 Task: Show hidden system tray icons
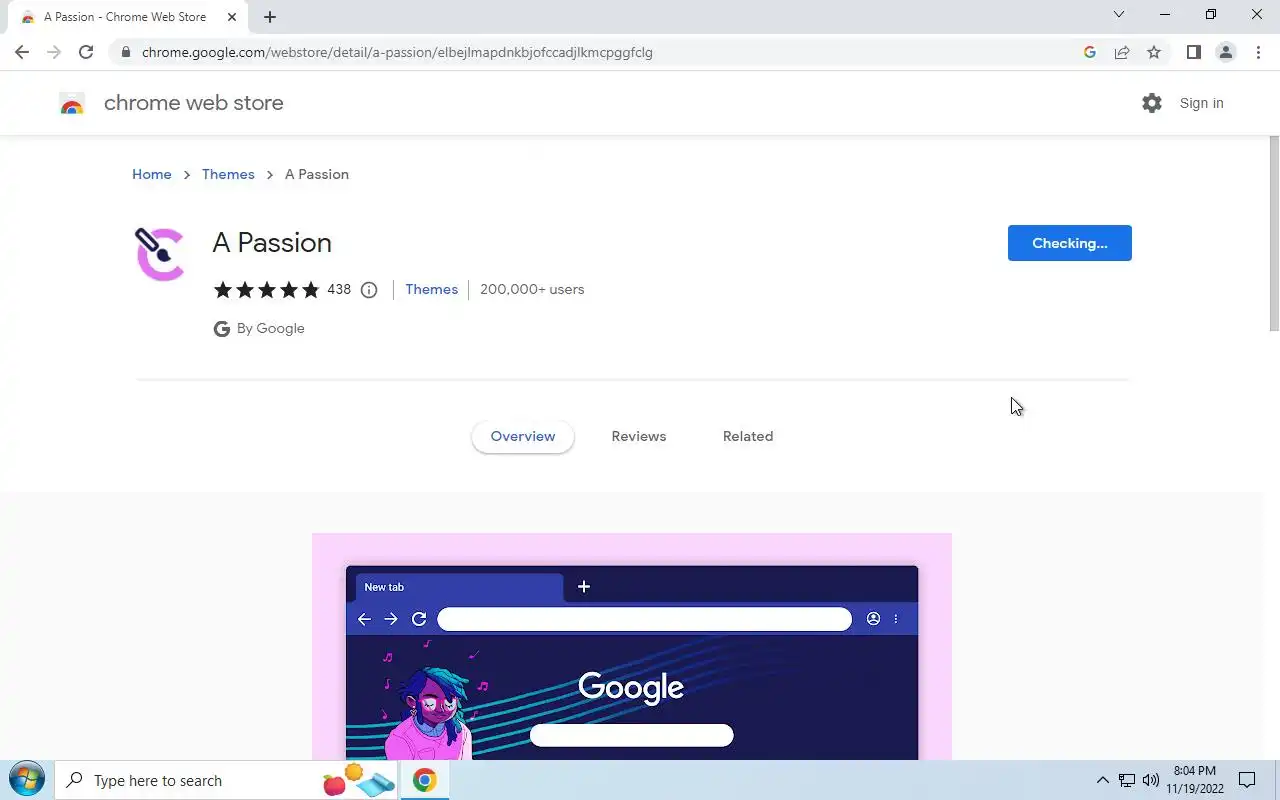point(1103,780)
